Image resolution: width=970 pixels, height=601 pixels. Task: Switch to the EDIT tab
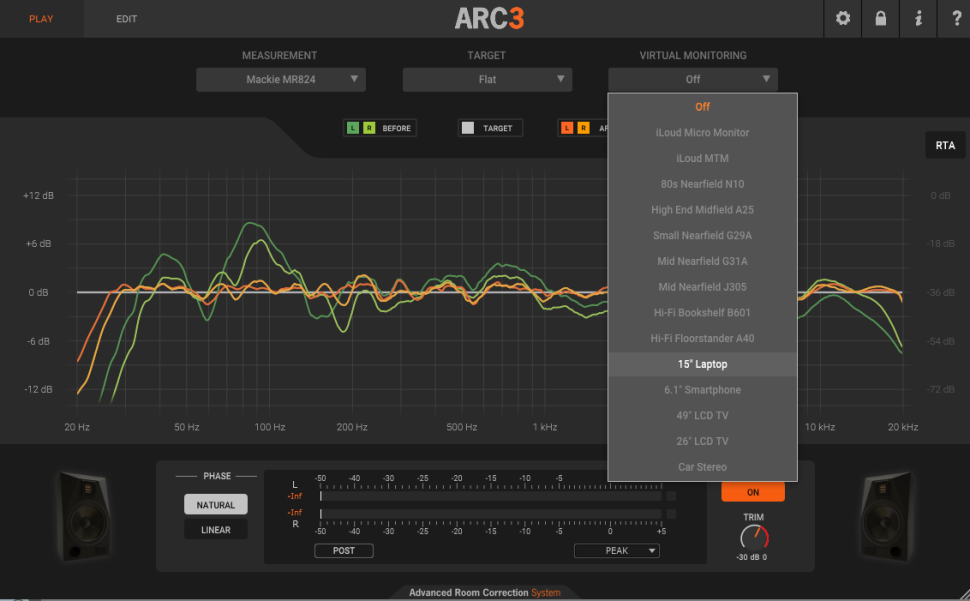point(127,19)
